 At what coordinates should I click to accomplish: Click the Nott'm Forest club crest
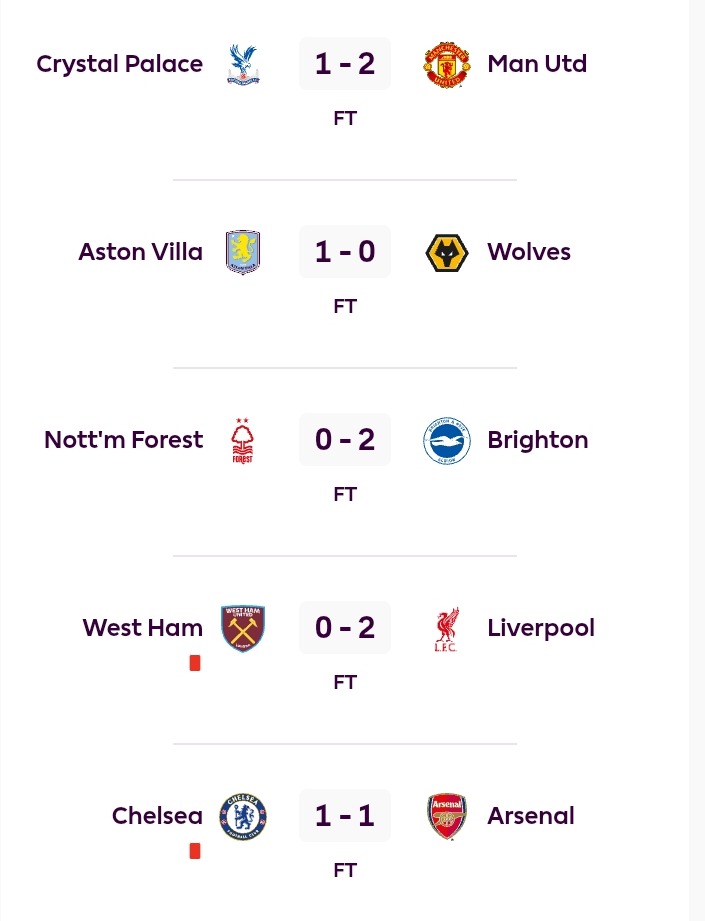pyautogui.click(x=242, y=440)
